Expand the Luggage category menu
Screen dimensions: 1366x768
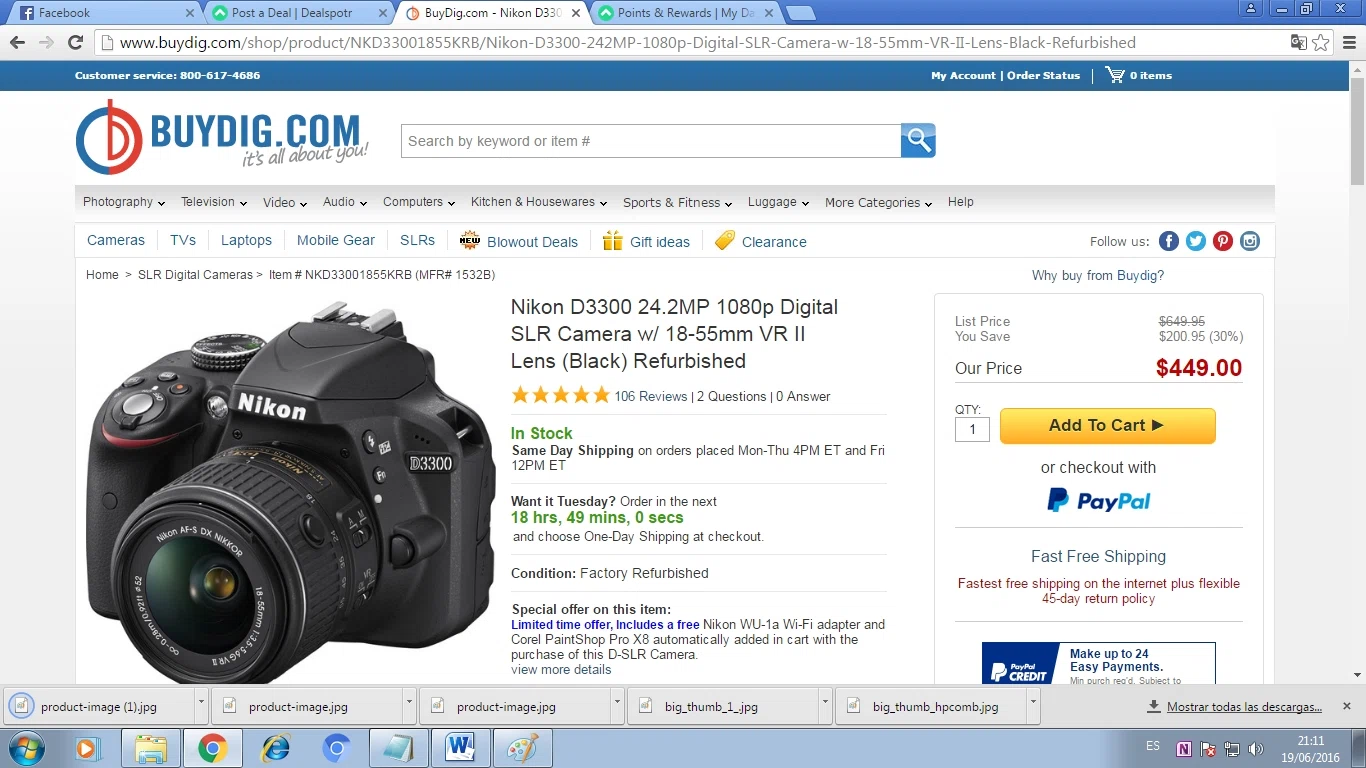[x=779, y=202]
